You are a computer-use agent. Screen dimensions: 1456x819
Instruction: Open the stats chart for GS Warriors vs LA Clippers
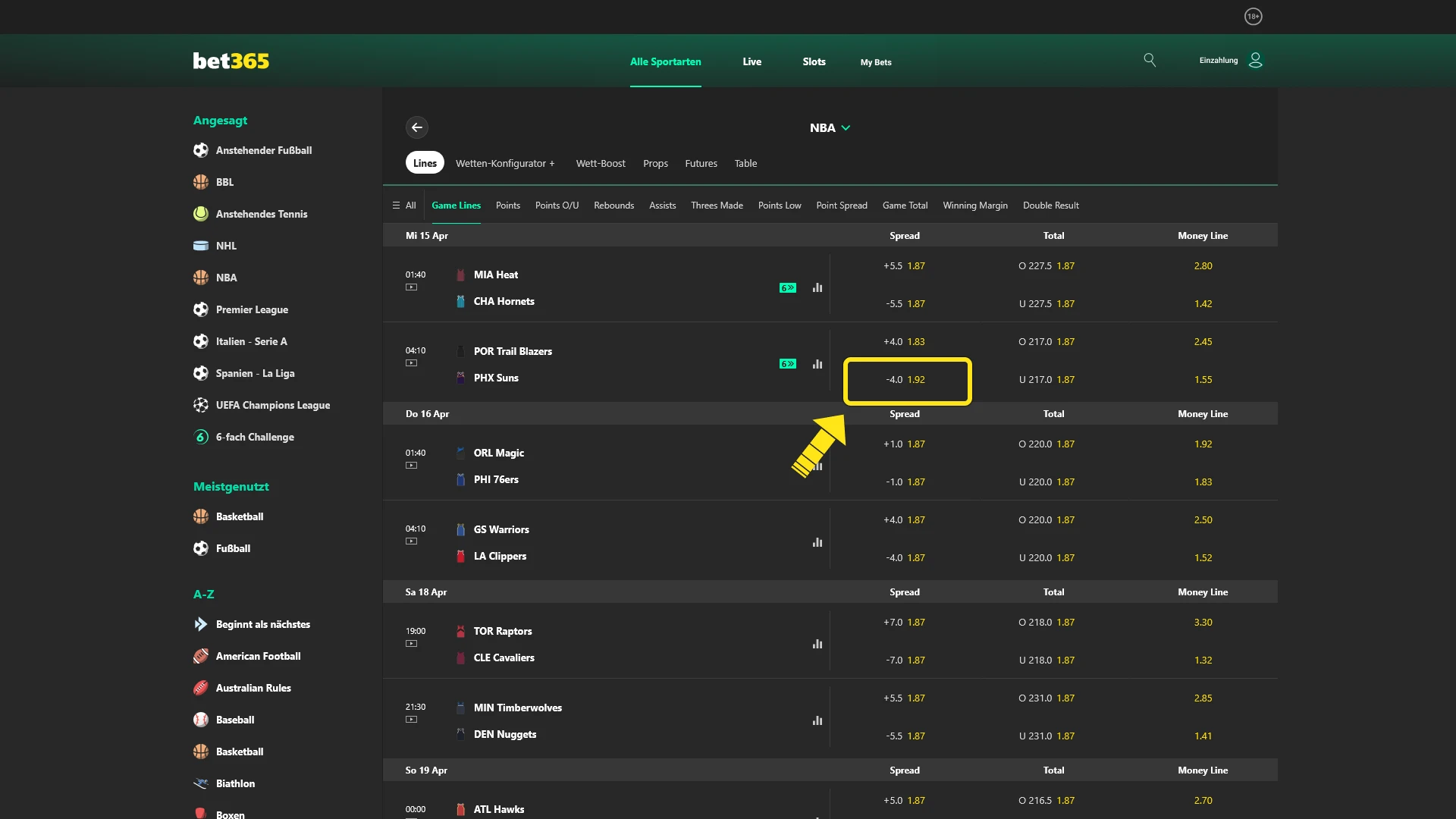(x=817, y=542)
